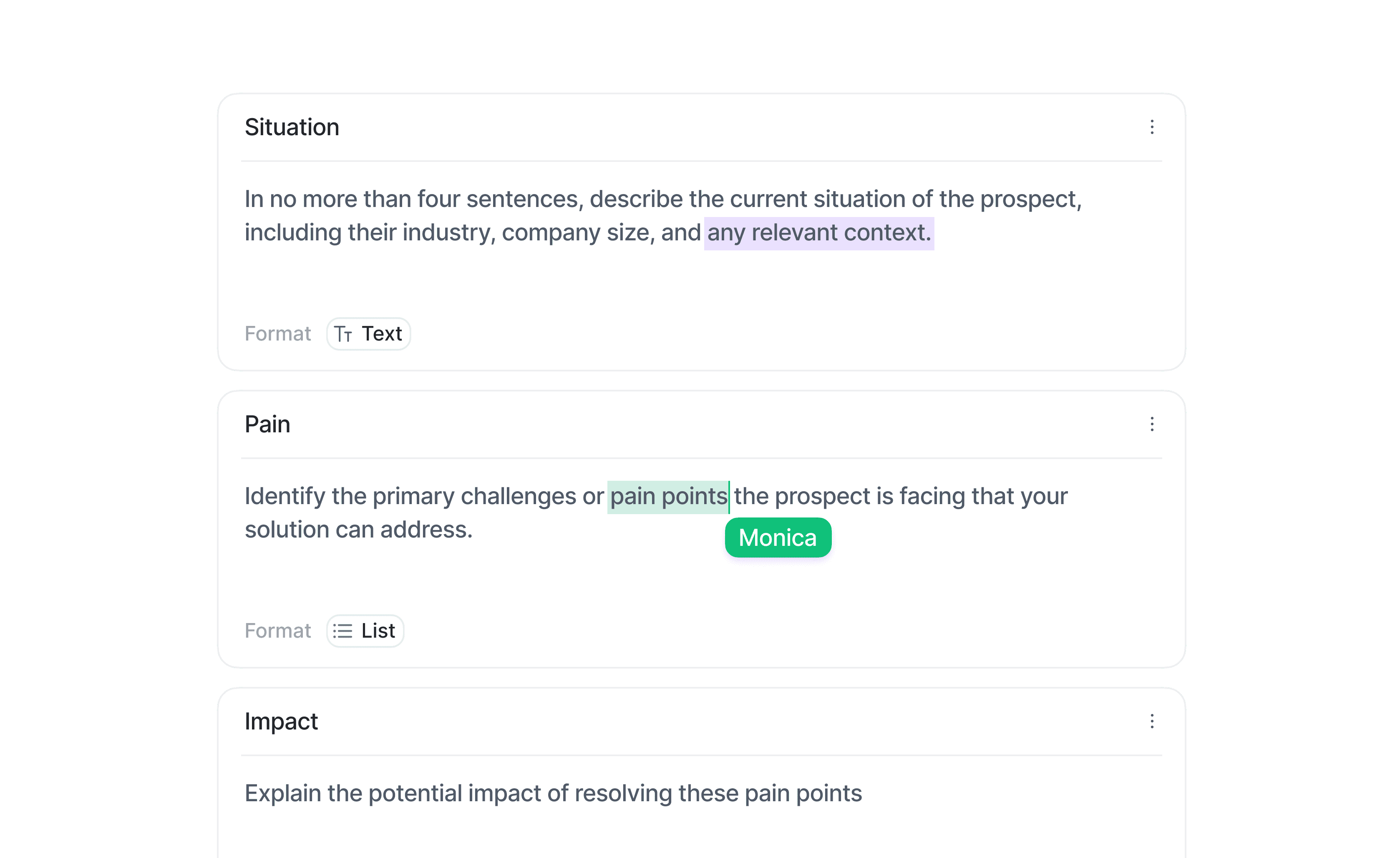1400x858 pixels.
Task: Click the Format label in the Pain card
Action: click(x=277, y=631)
